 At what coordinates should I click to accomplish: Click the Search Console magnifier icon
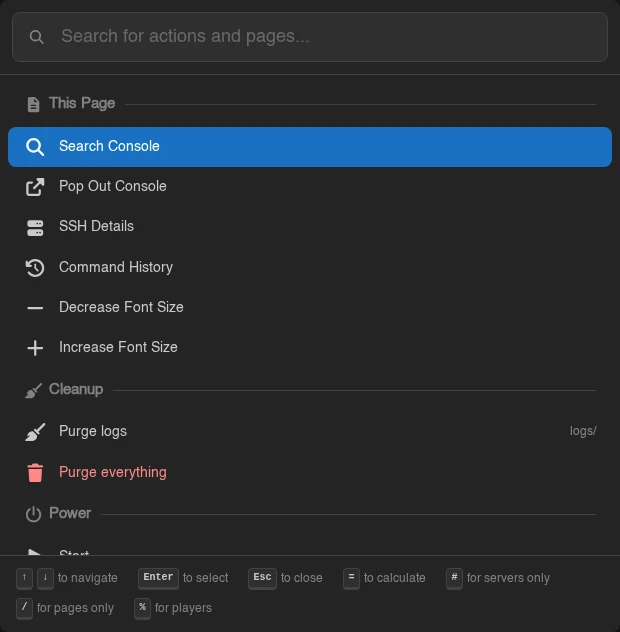tap(35, 147)
